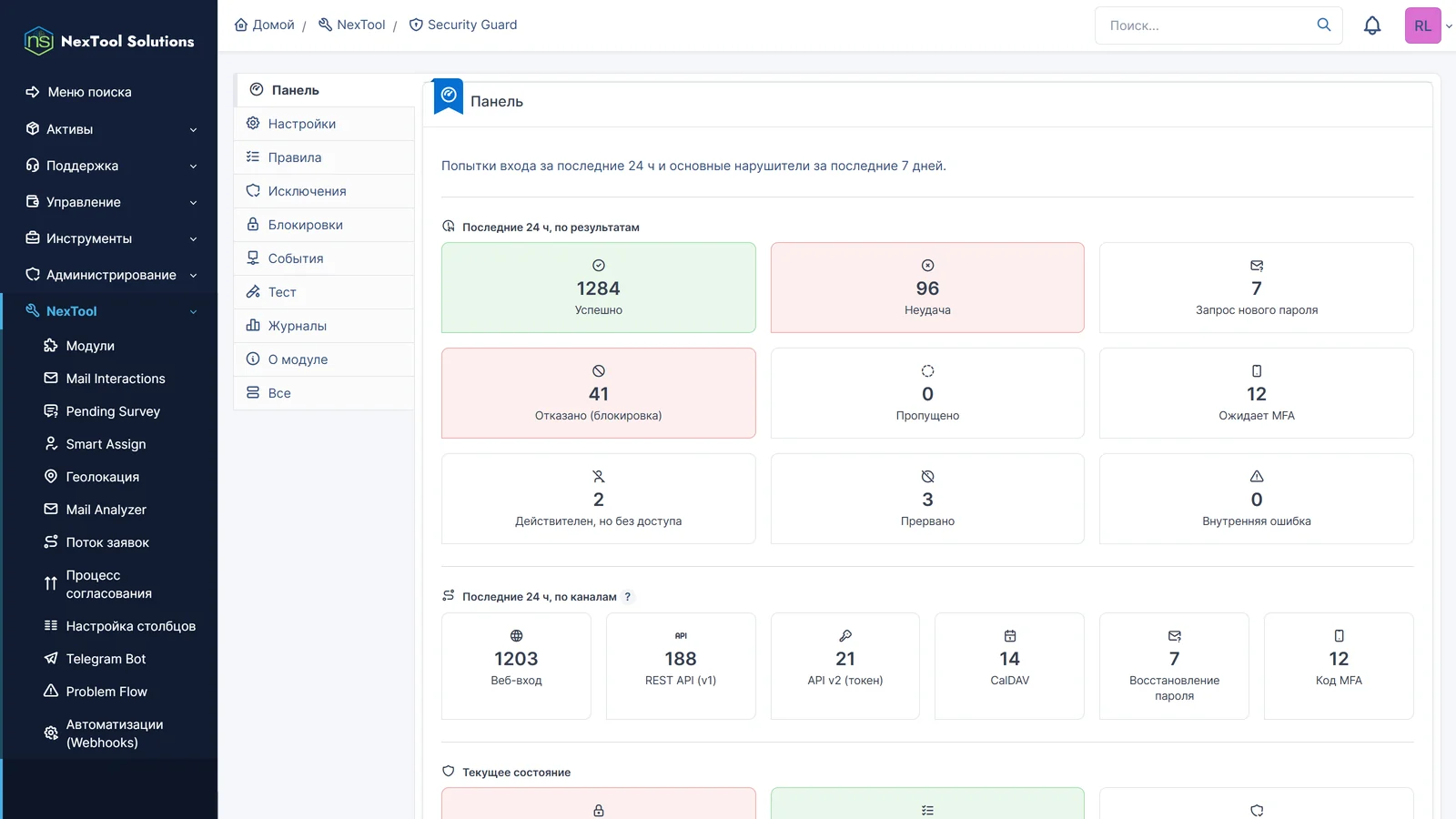The image size is (1456, 819).
Task: Click the Поток заявок flow icon
Action: click(x=51, y=541)
